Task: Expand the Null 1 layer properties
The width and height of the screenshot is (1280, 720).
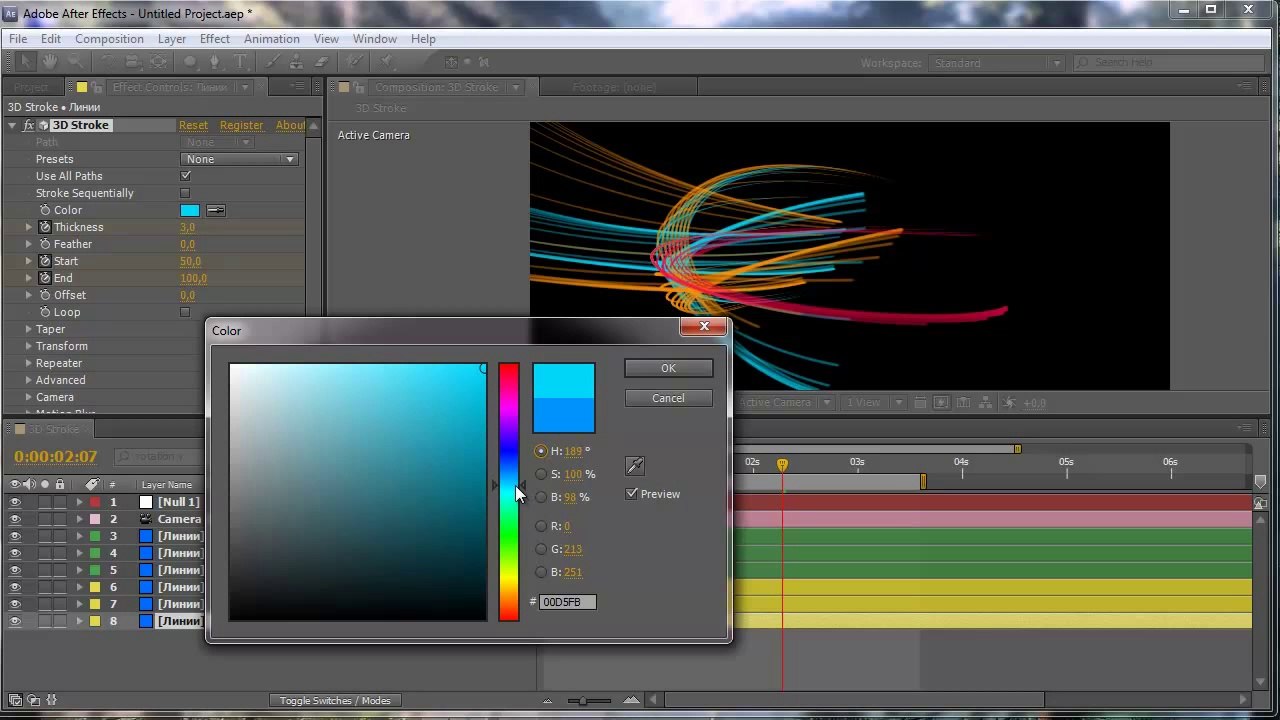Action: click(x=79, y=502)
